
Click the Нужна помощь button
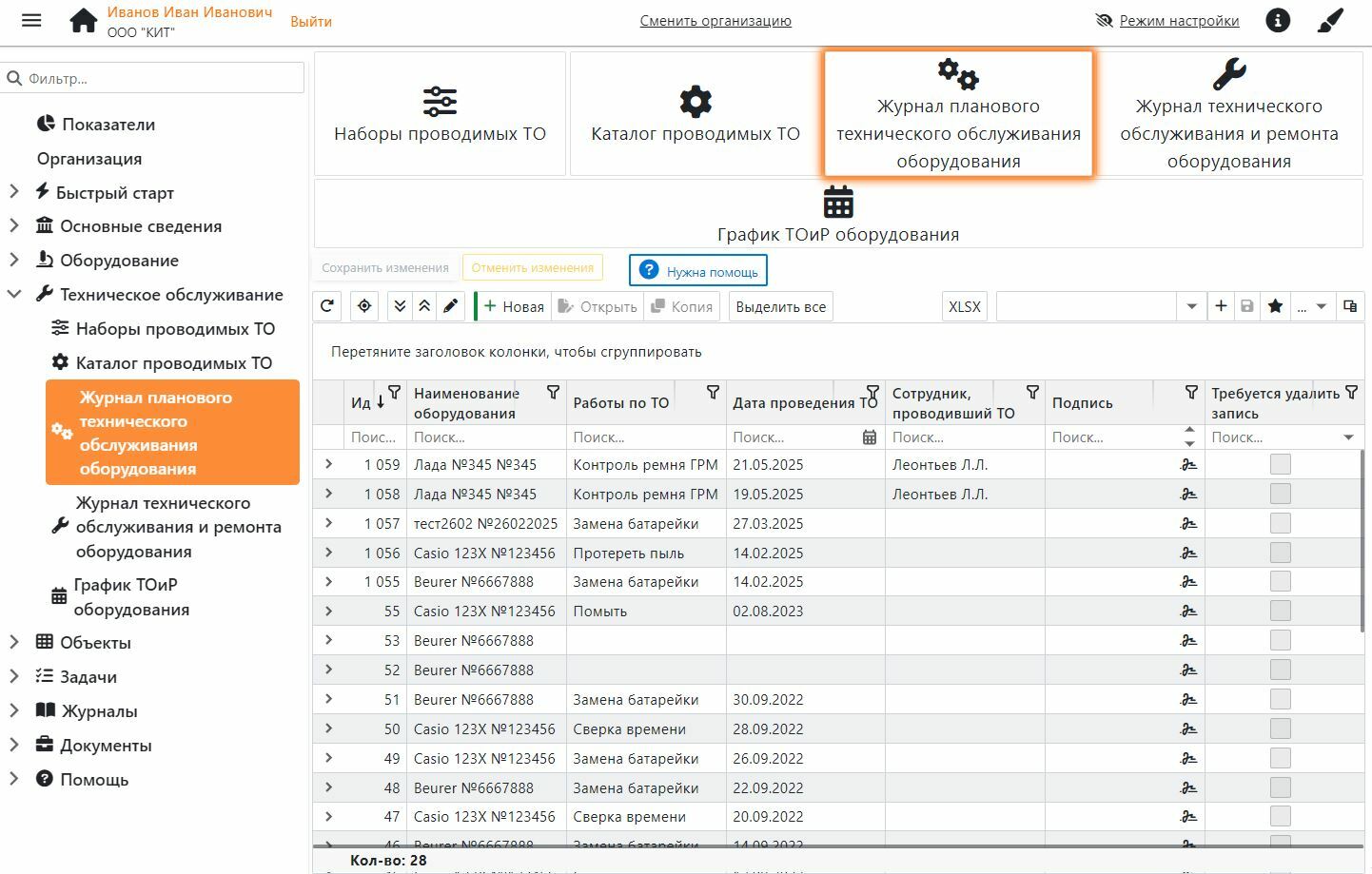[x=698, y=270]
